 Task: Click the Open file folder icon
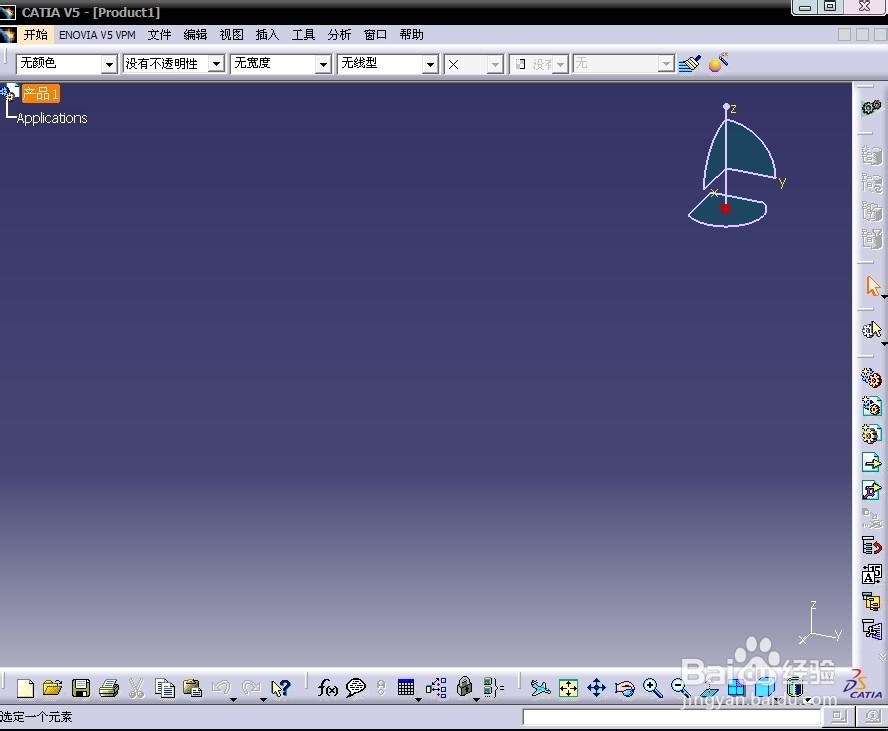tap(53, 689)
